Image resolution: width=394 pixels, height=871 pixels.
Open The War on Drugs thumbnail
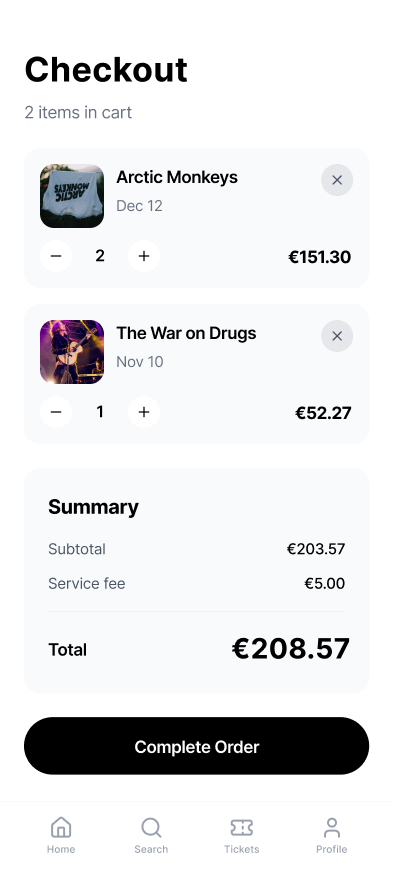point(72,352)
